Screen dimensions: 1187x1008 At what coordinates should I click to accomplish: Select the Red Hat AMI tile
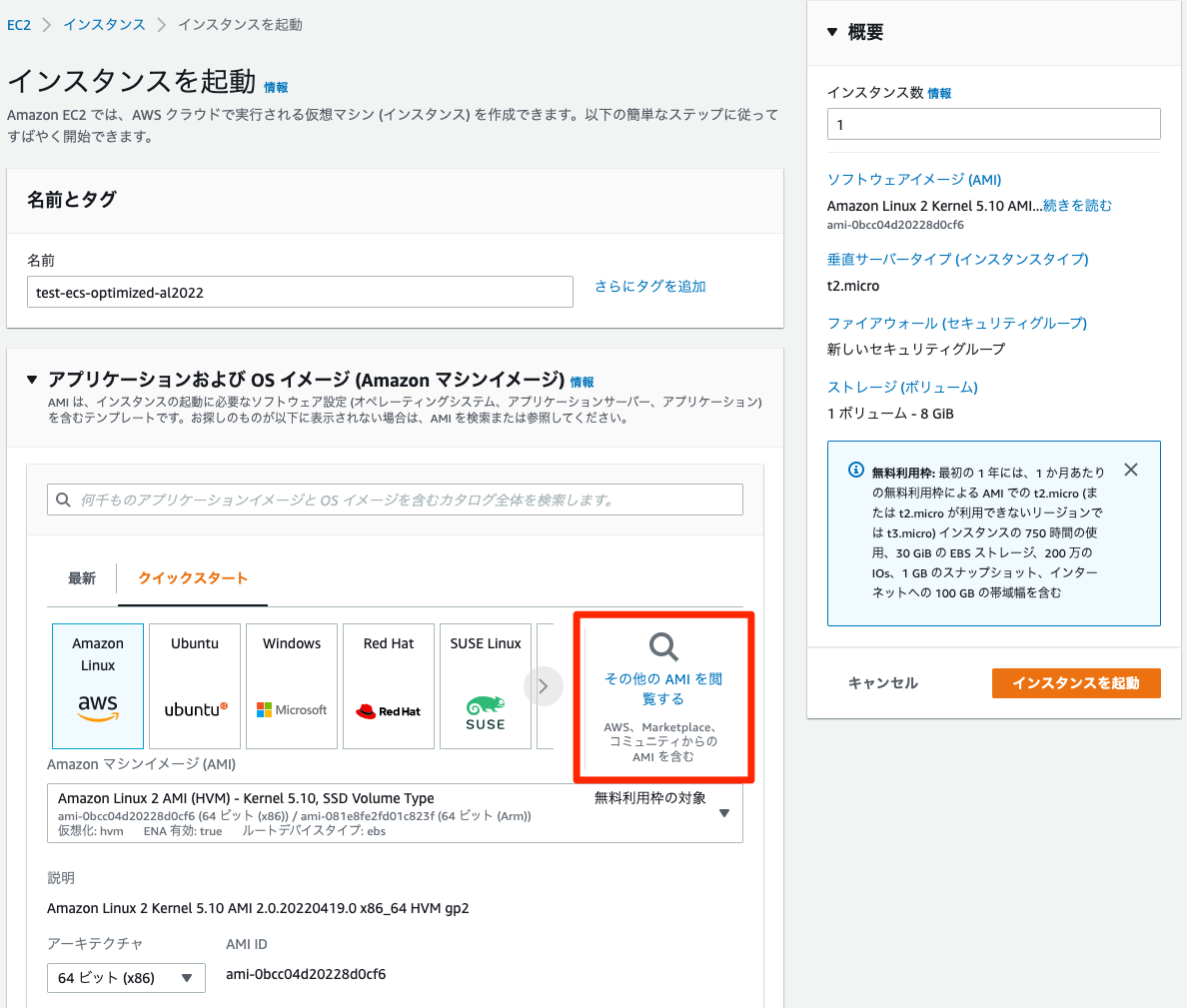388,685
